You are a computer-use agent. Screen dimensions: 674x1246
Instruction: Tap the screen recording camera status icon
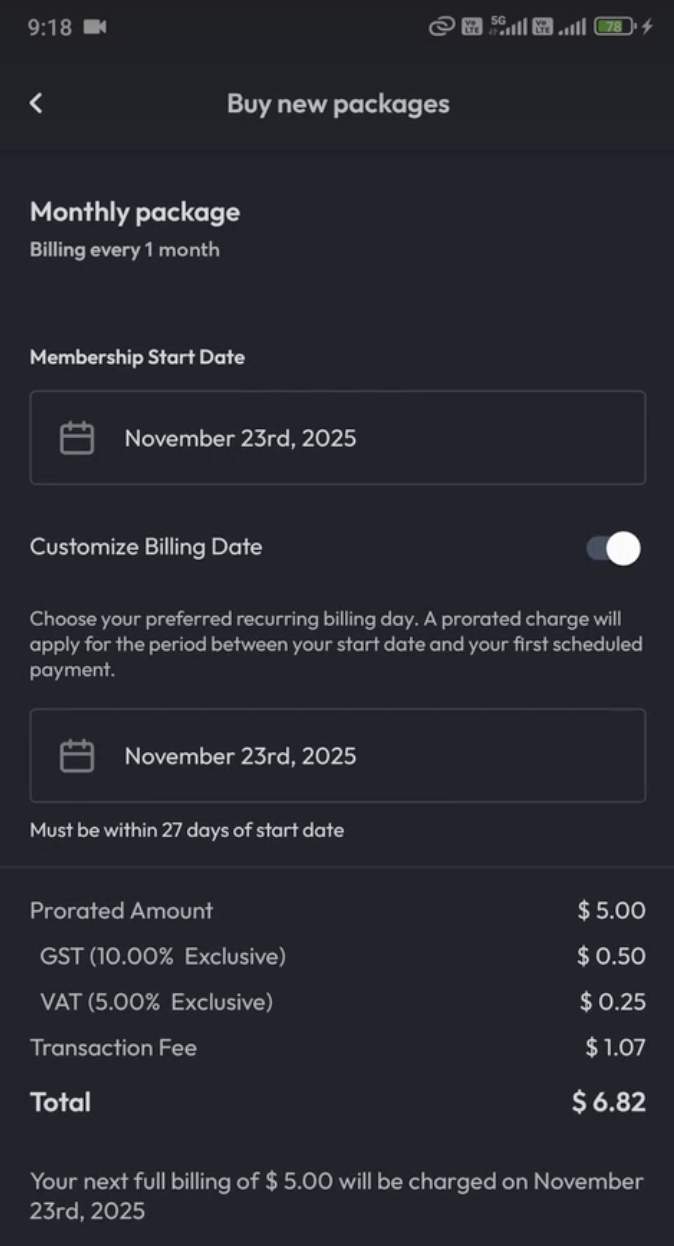[x=95, y=28]
